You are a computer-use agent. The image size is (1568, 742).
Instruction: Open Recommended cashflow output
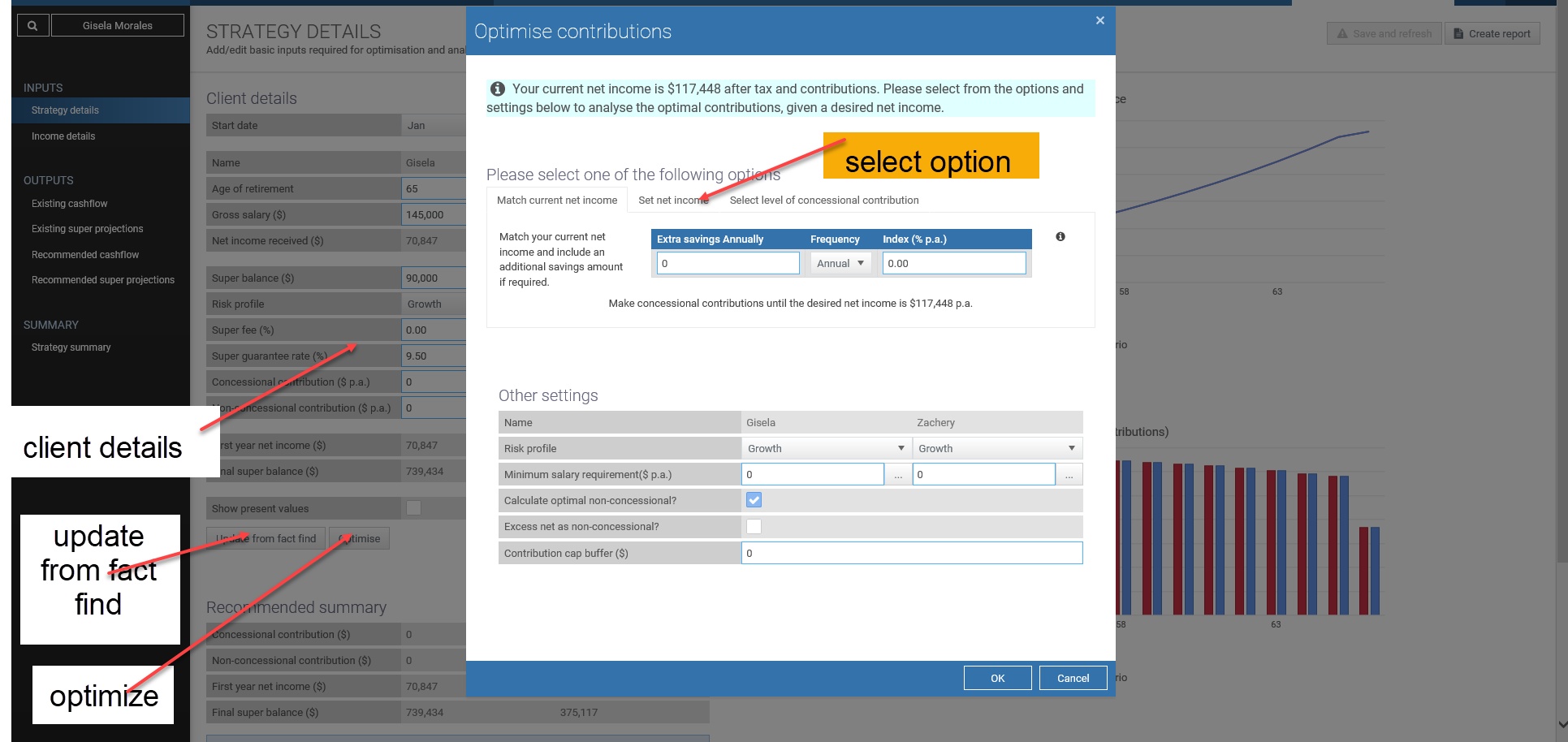click(85, 255)
